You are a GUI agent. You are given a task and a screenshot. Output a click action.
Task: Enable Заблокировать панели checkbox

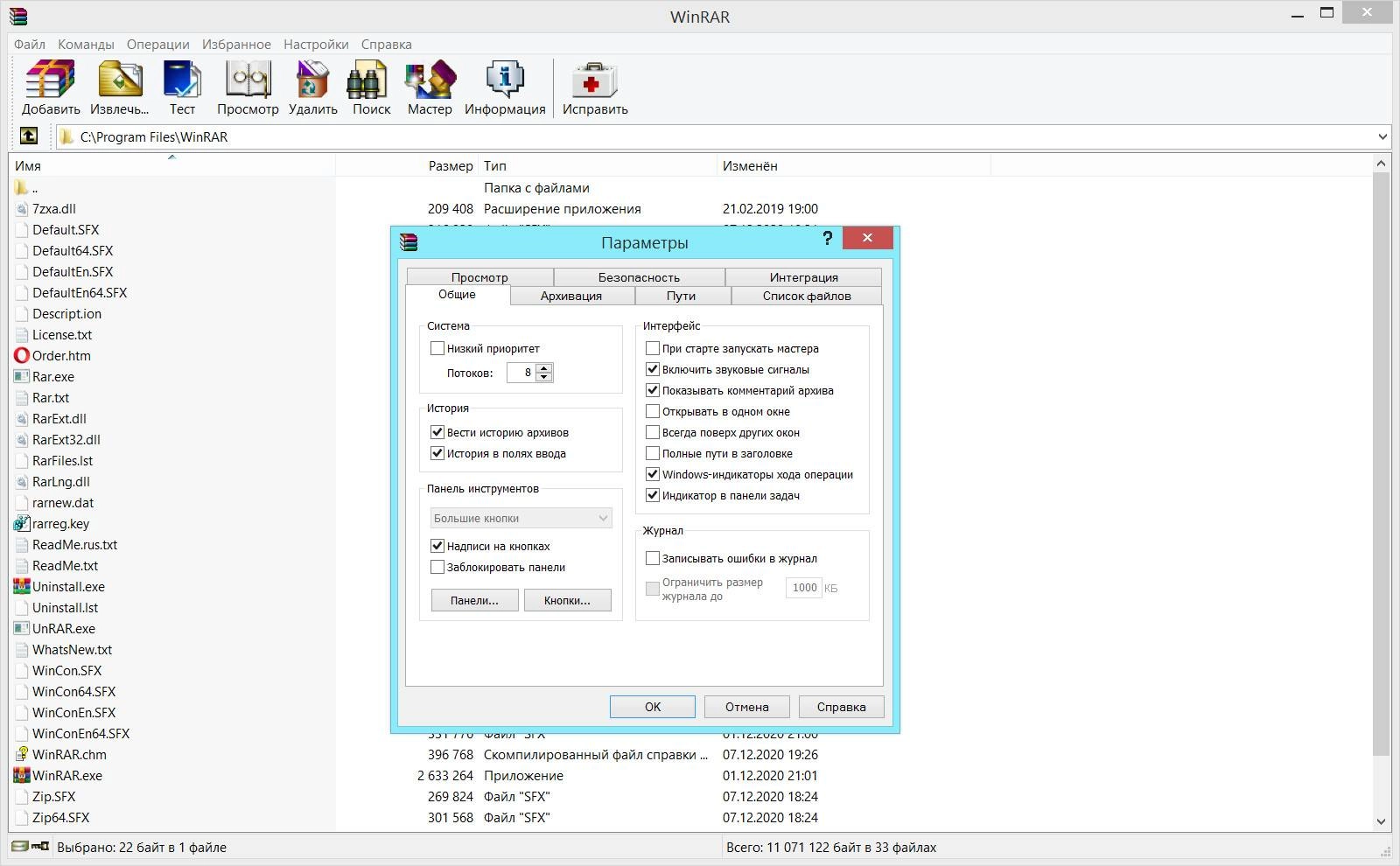click(x=437, y=567)
